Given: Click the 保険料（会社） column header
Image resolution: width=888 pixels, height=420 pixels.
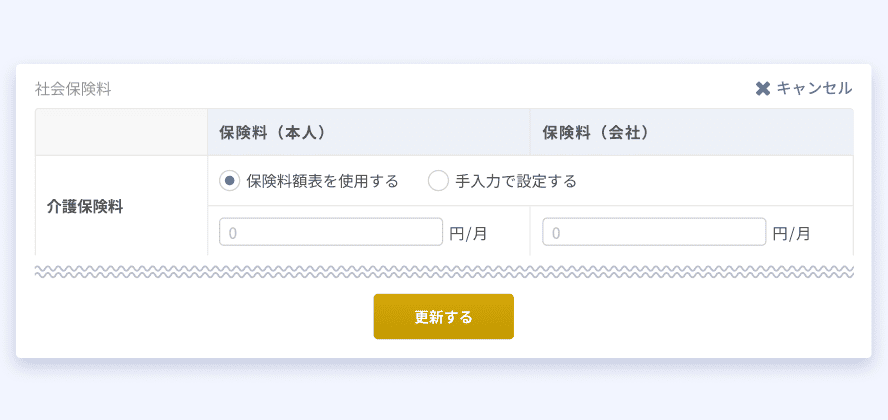Looking at the screenshot, I should click(691, 132).
